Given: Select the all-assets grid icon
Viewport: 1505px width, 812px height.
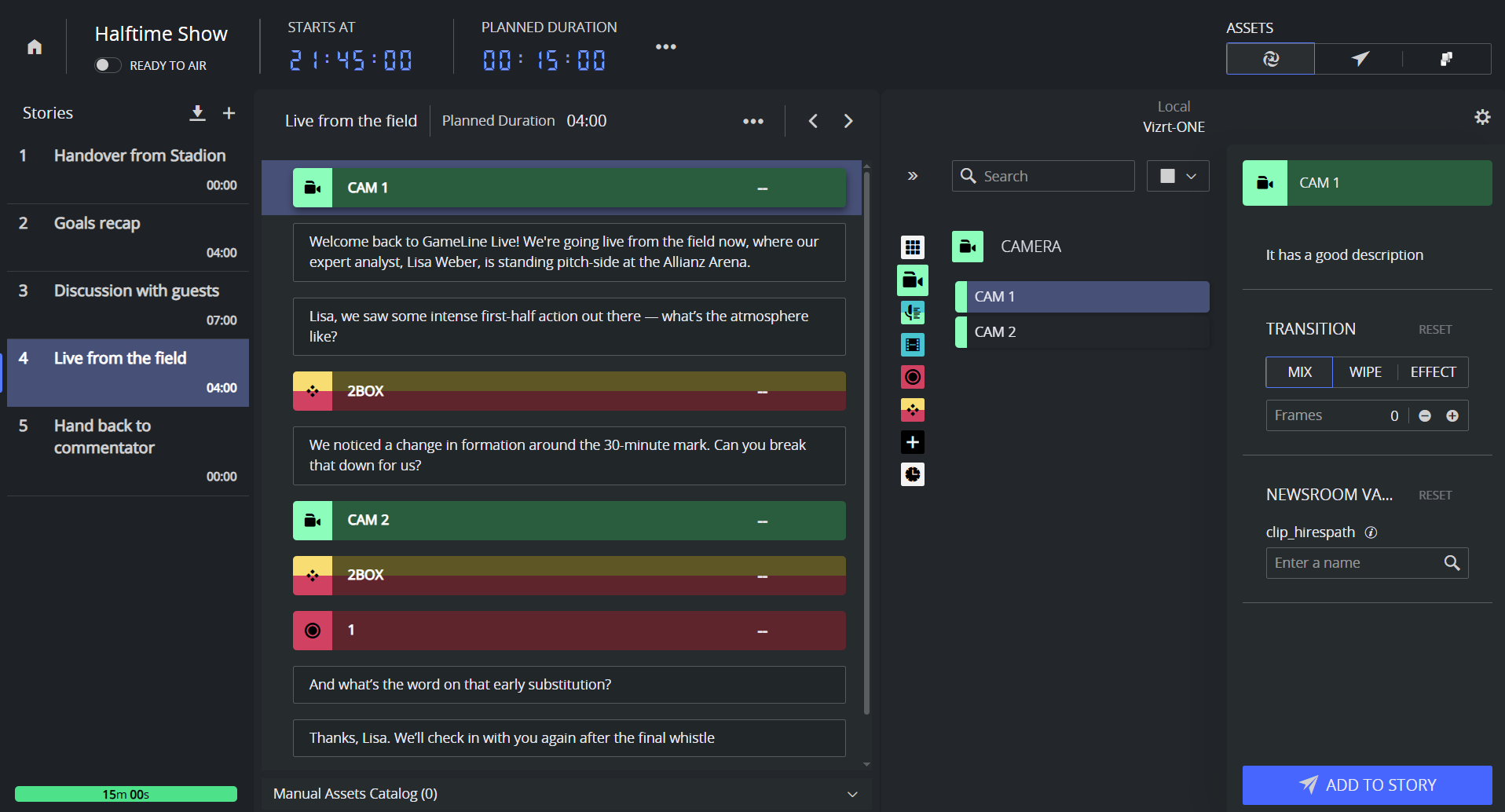Looking at the screenshot, I should click(x=912, y=247).
